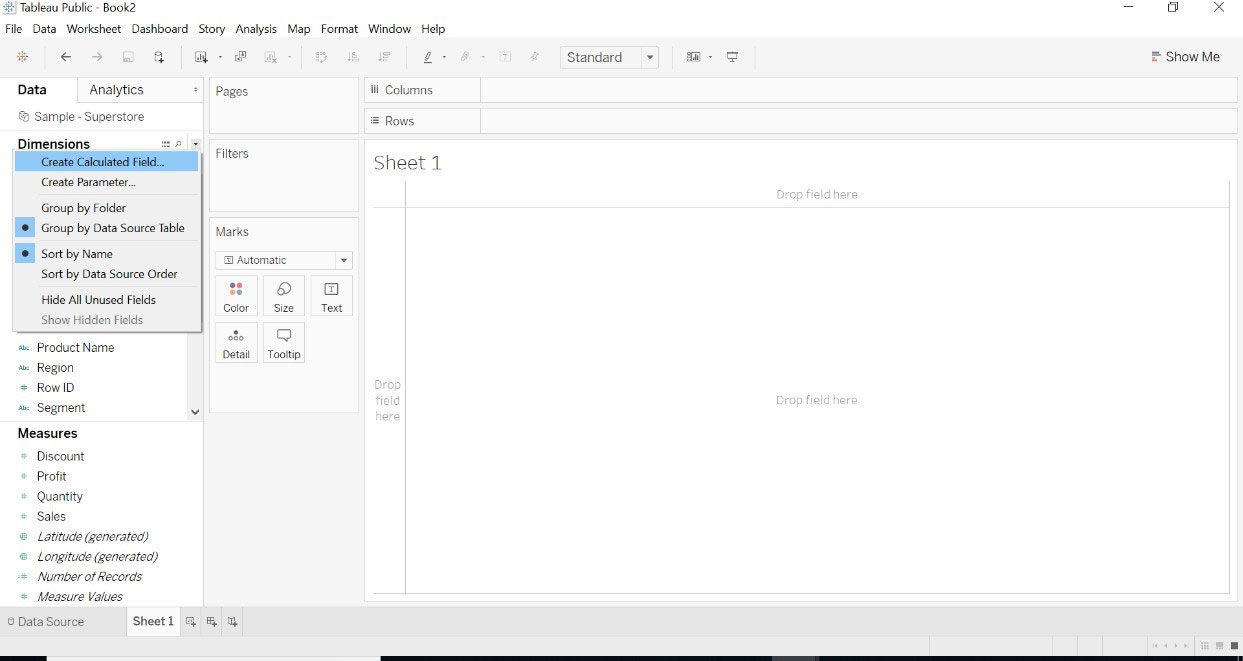This screenshot has width=1243, height=661.
Task: Click the Undo back arrow
Action: point(66,57)
